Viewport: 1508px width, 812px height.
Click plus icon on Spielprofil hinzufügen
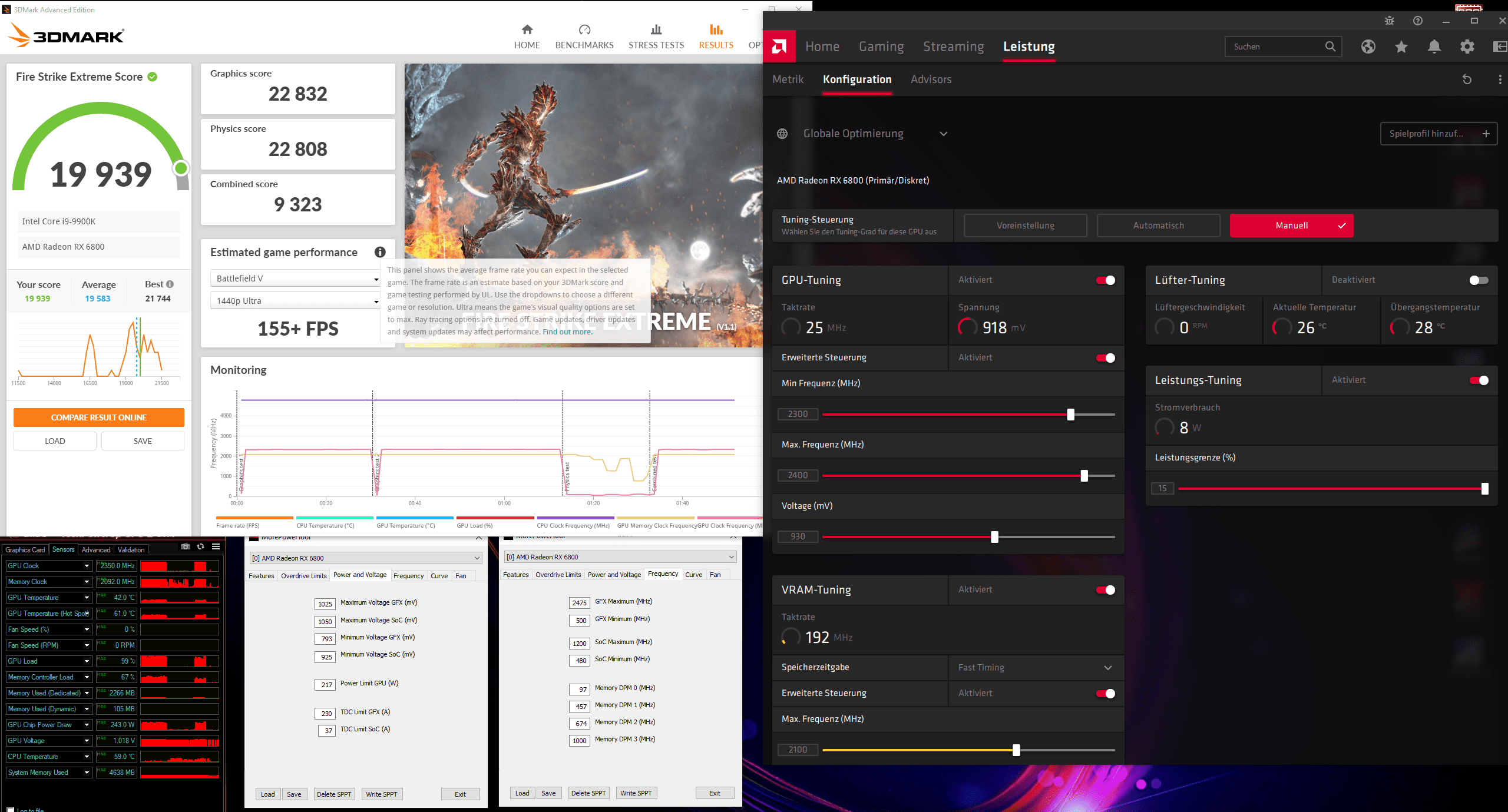point(1486,134)
